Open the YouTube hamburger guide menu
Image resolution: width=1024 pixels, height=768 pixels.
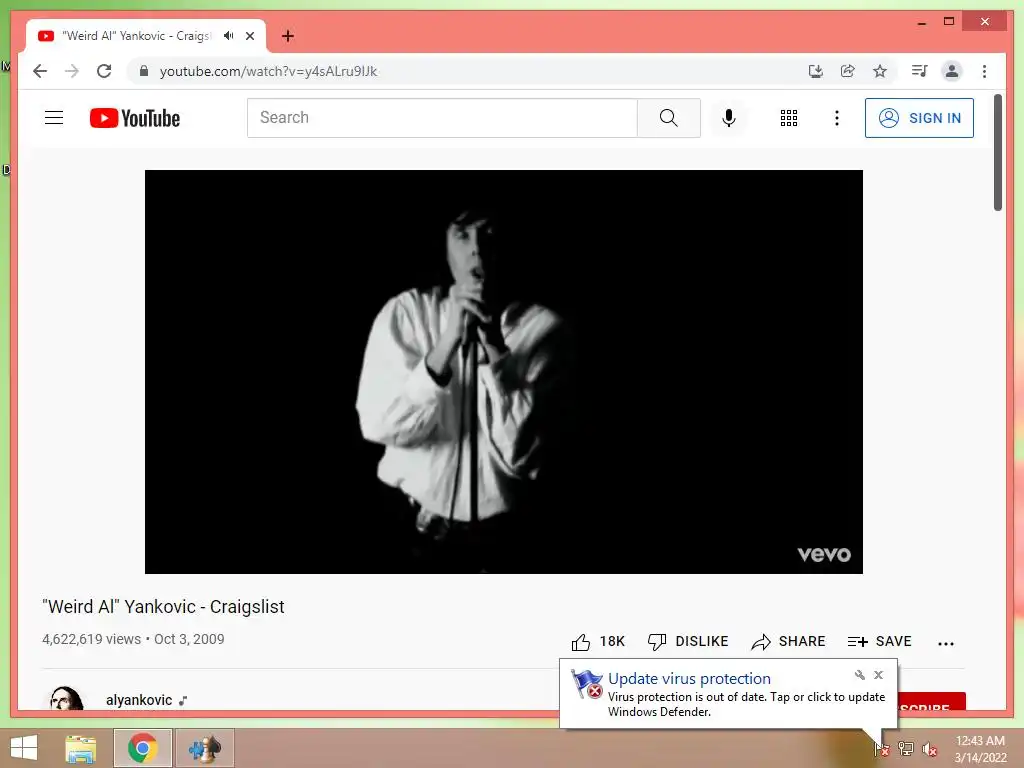54,118
